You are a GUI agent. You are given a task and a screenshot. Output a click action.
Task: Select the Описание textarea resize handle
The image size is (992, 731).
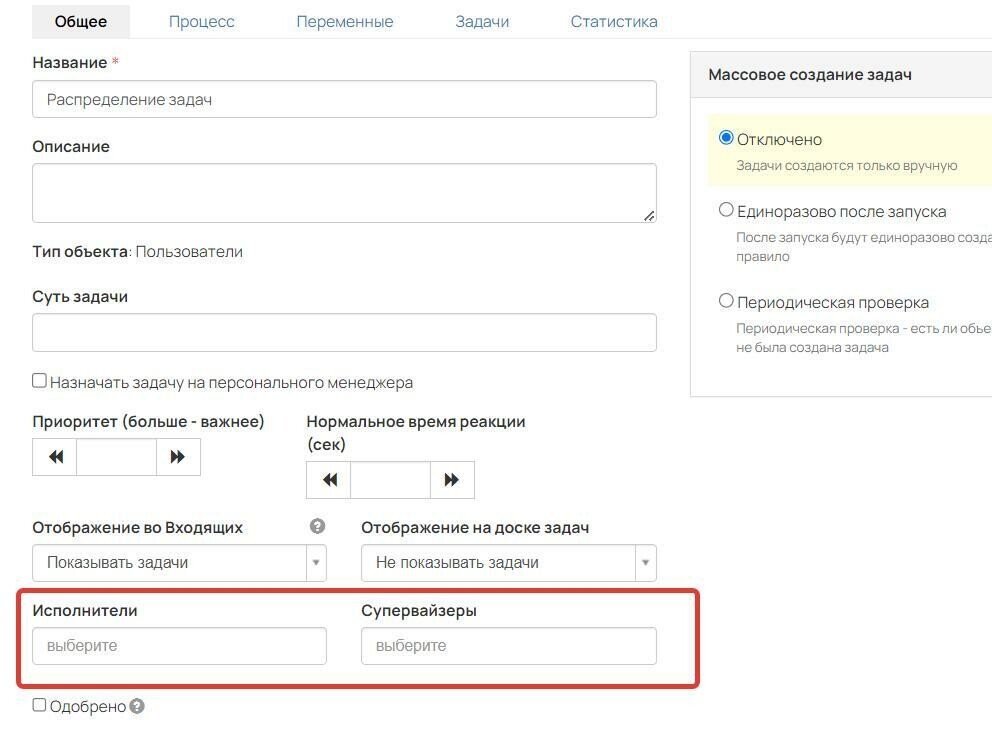click(649, 216)
